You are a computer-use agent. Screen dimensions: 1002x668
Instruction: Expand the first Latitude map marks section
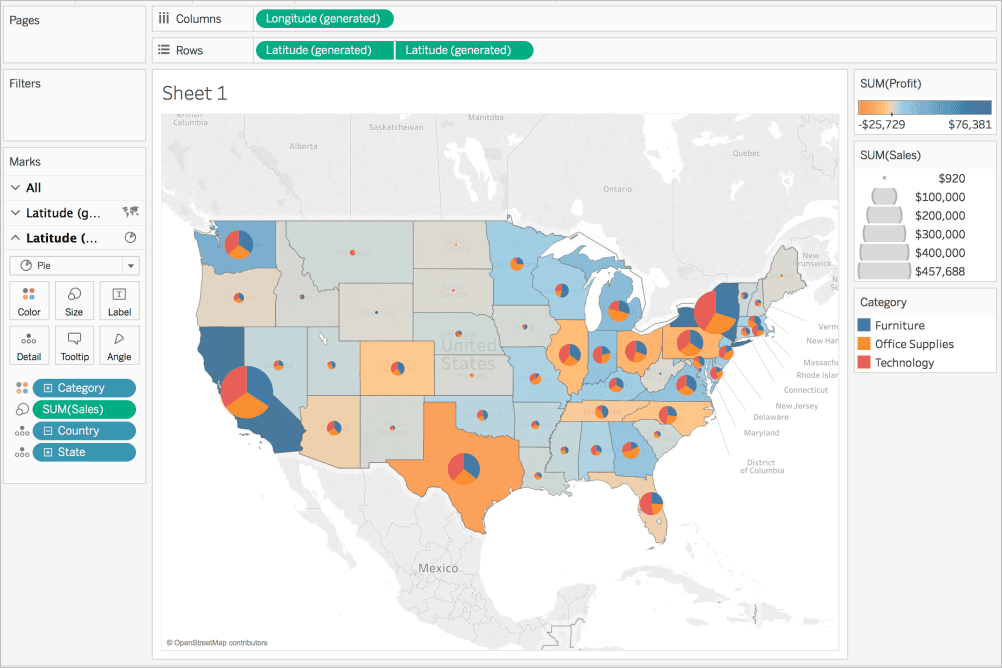[15, 213]
